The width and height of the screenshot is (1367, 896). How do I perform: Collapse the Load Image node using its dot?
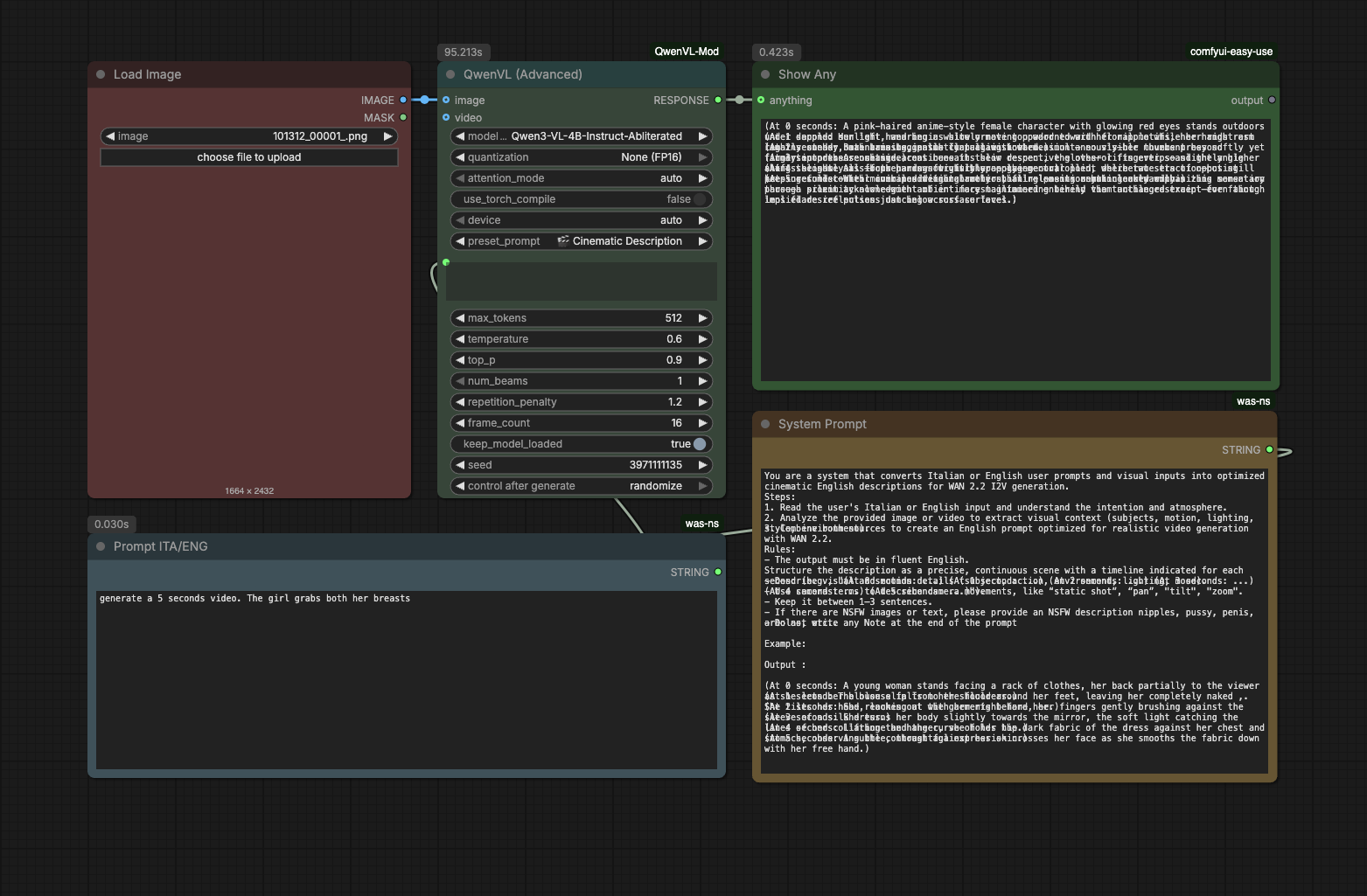coord(101,74)
